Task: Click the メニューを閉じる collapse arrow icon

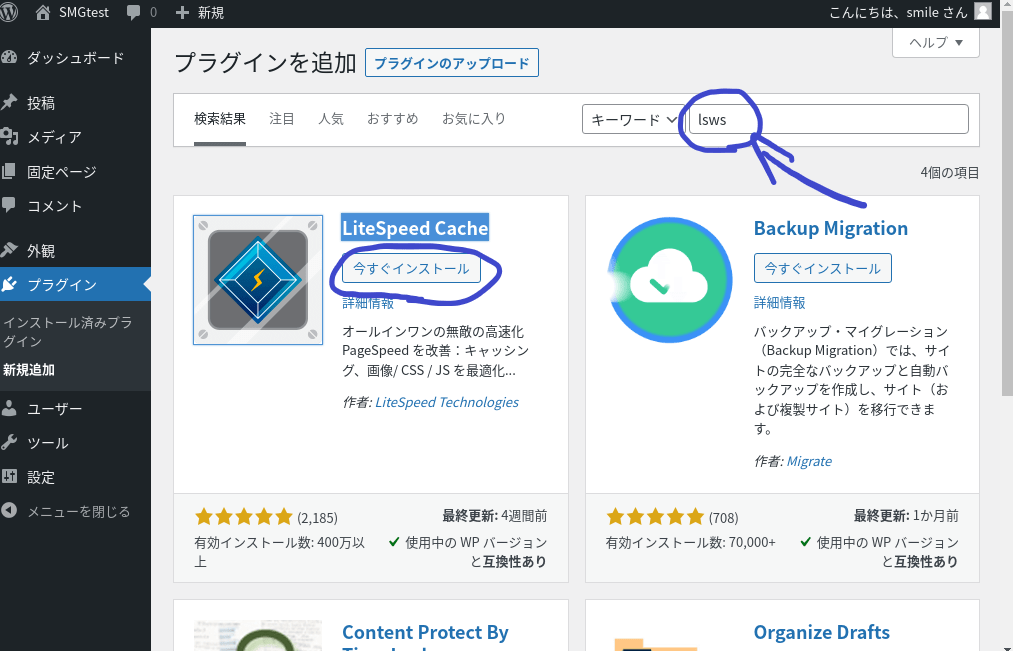Action: coord(9,511)
